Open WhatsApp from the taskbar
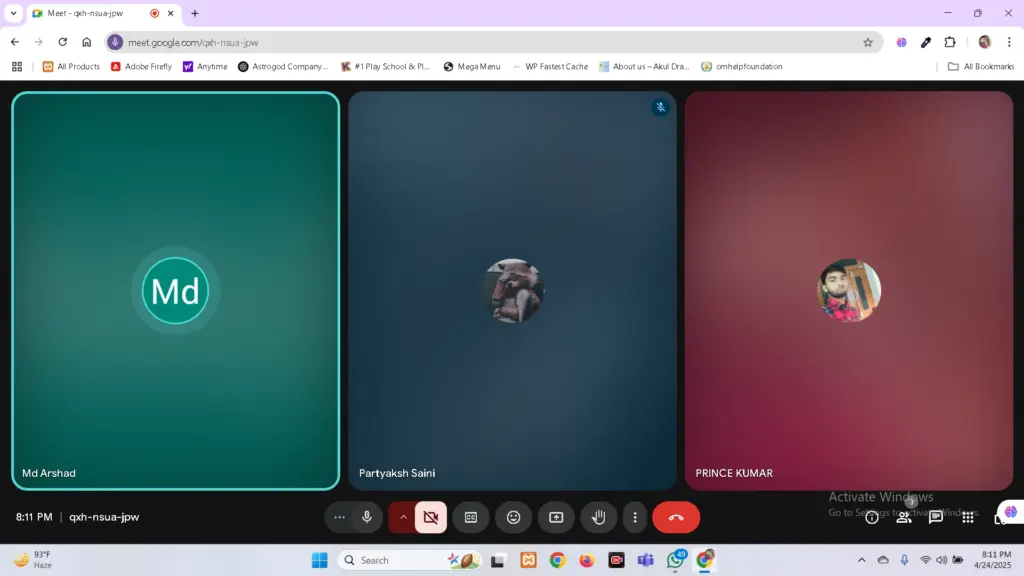 (675, 560)
